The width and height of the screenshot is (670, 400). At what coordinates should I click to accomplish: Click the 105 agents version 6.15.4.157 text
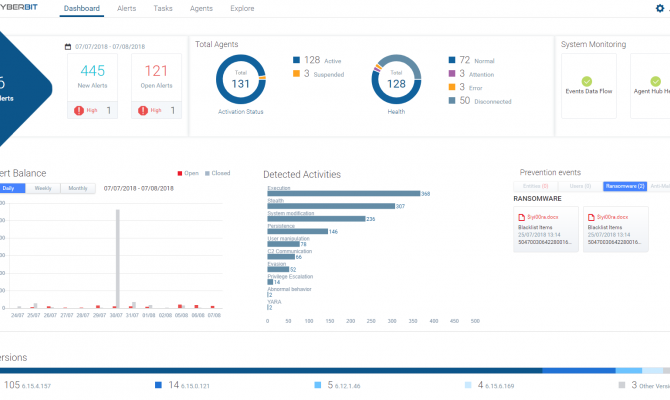pyautogui.click(x=27, y=385)
